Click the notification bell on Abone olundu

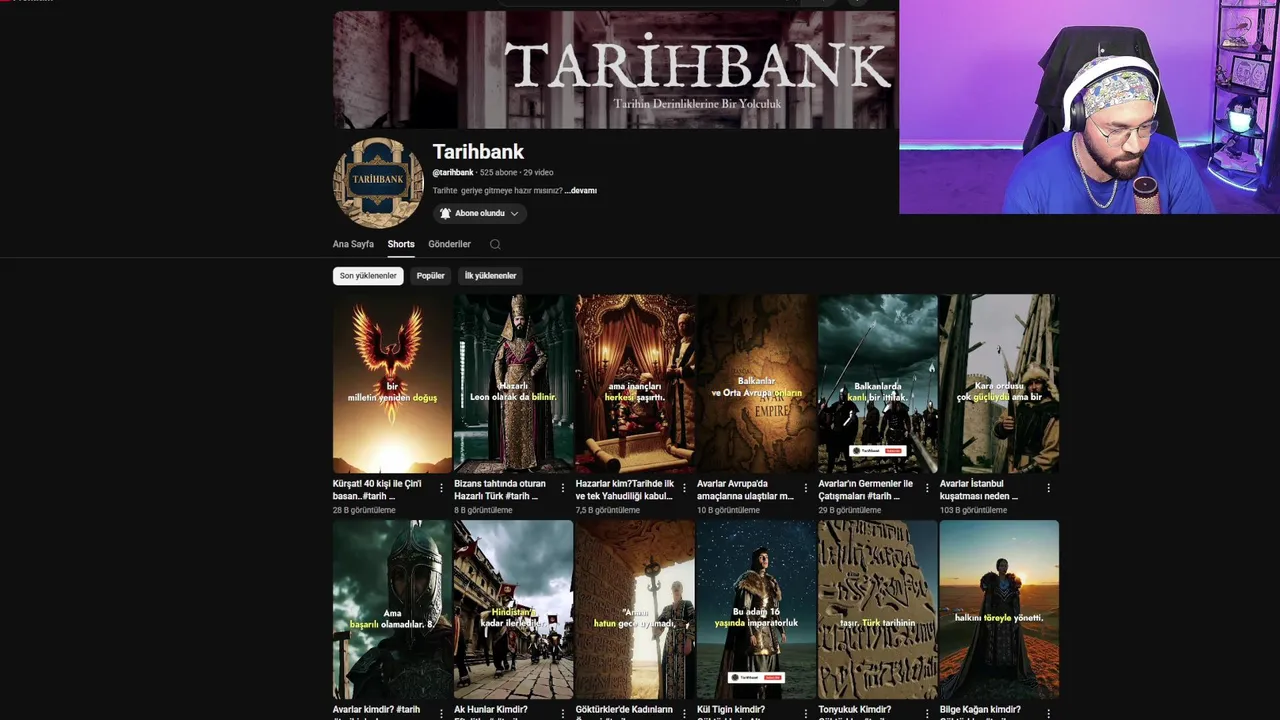pyautogui.click(x=446, y=213)
